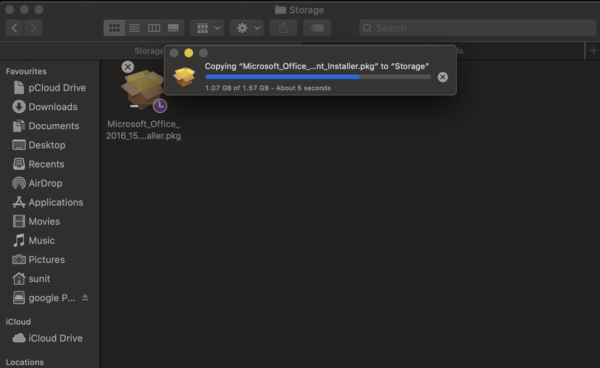Go forward with the right arrow button

coord(33,28)
